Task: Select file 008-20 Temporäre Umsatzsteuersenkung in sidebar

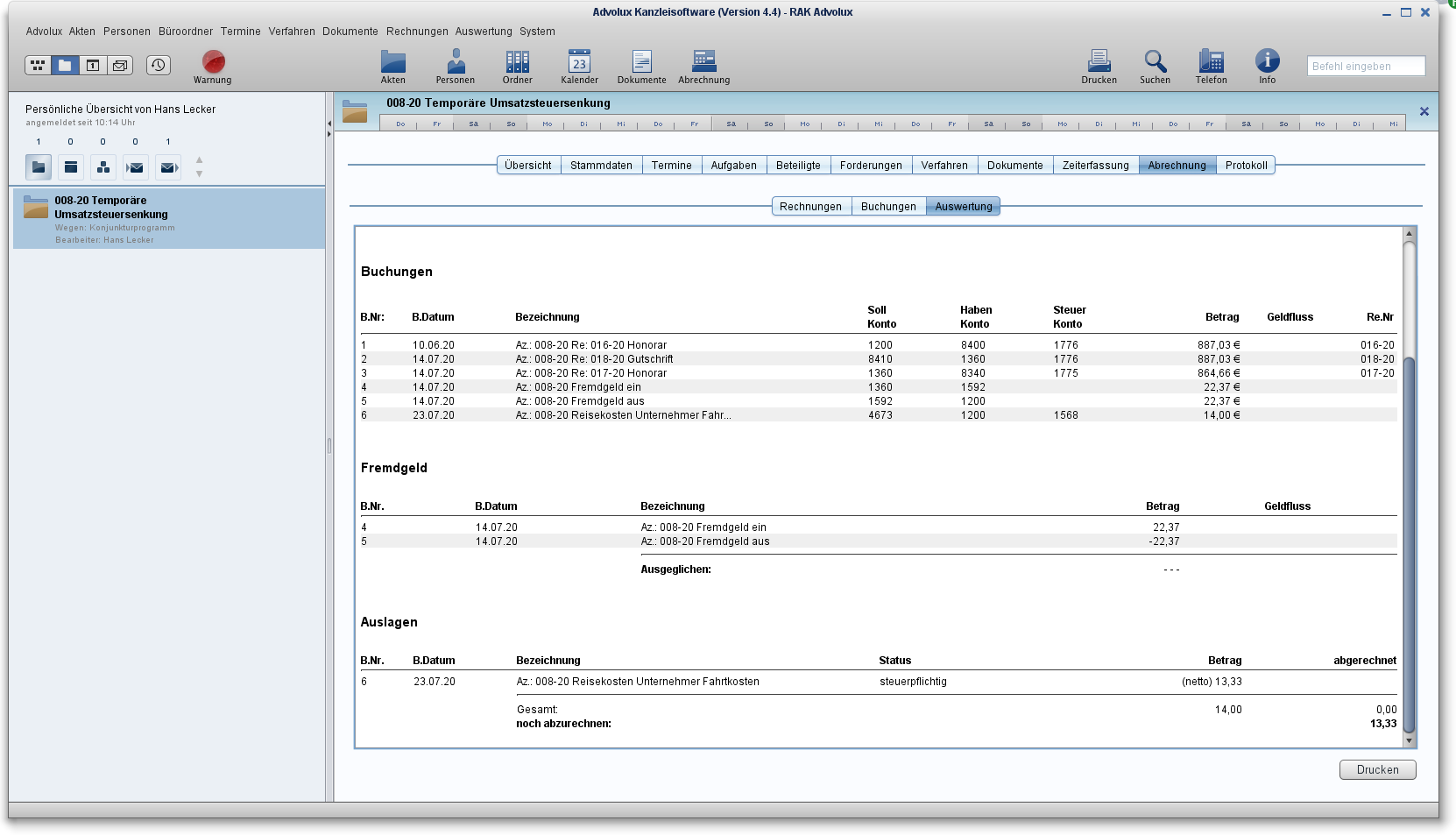Action: point(169,218)
